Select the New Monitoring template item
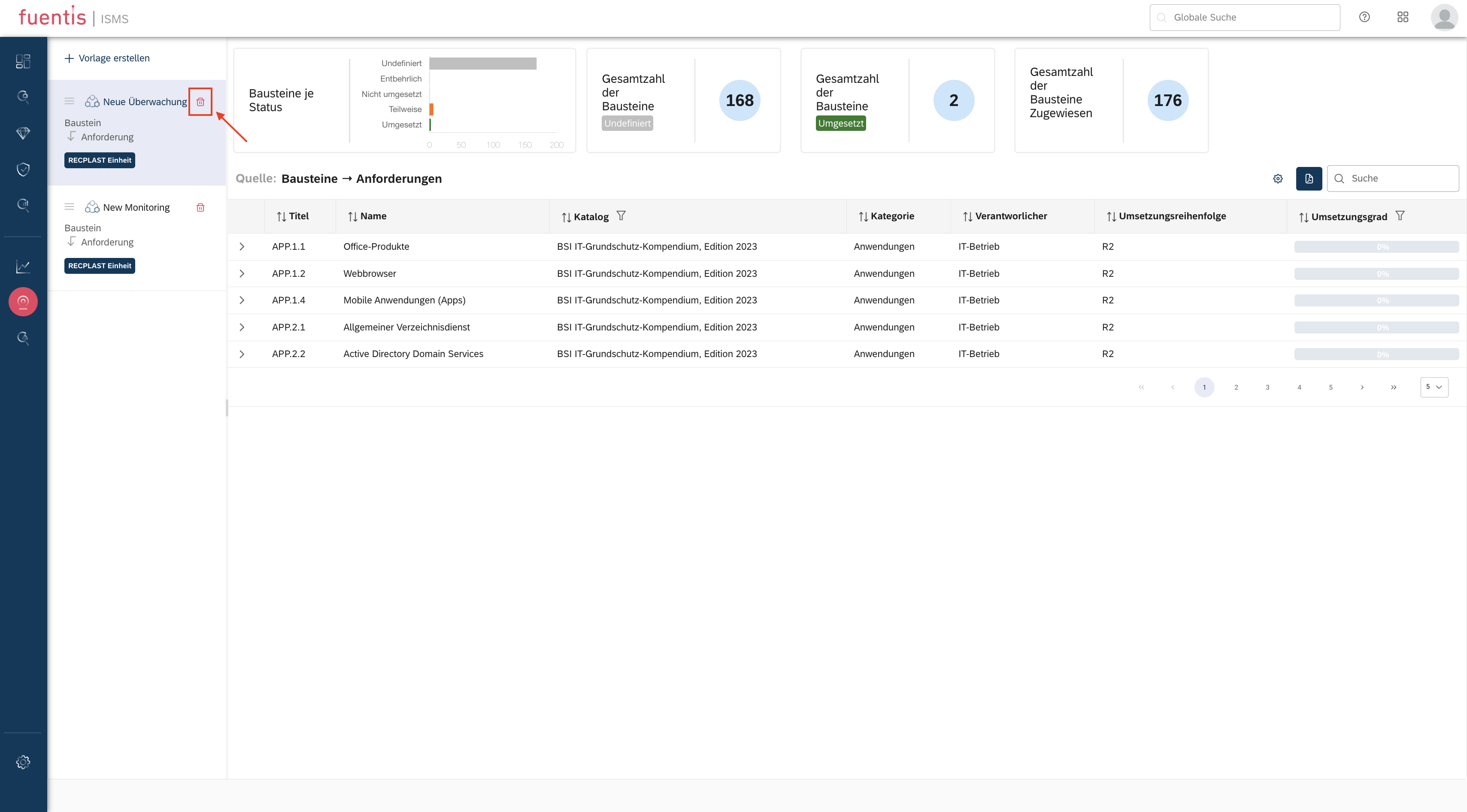Screen dimensions: 1467x812 [136, 207]
